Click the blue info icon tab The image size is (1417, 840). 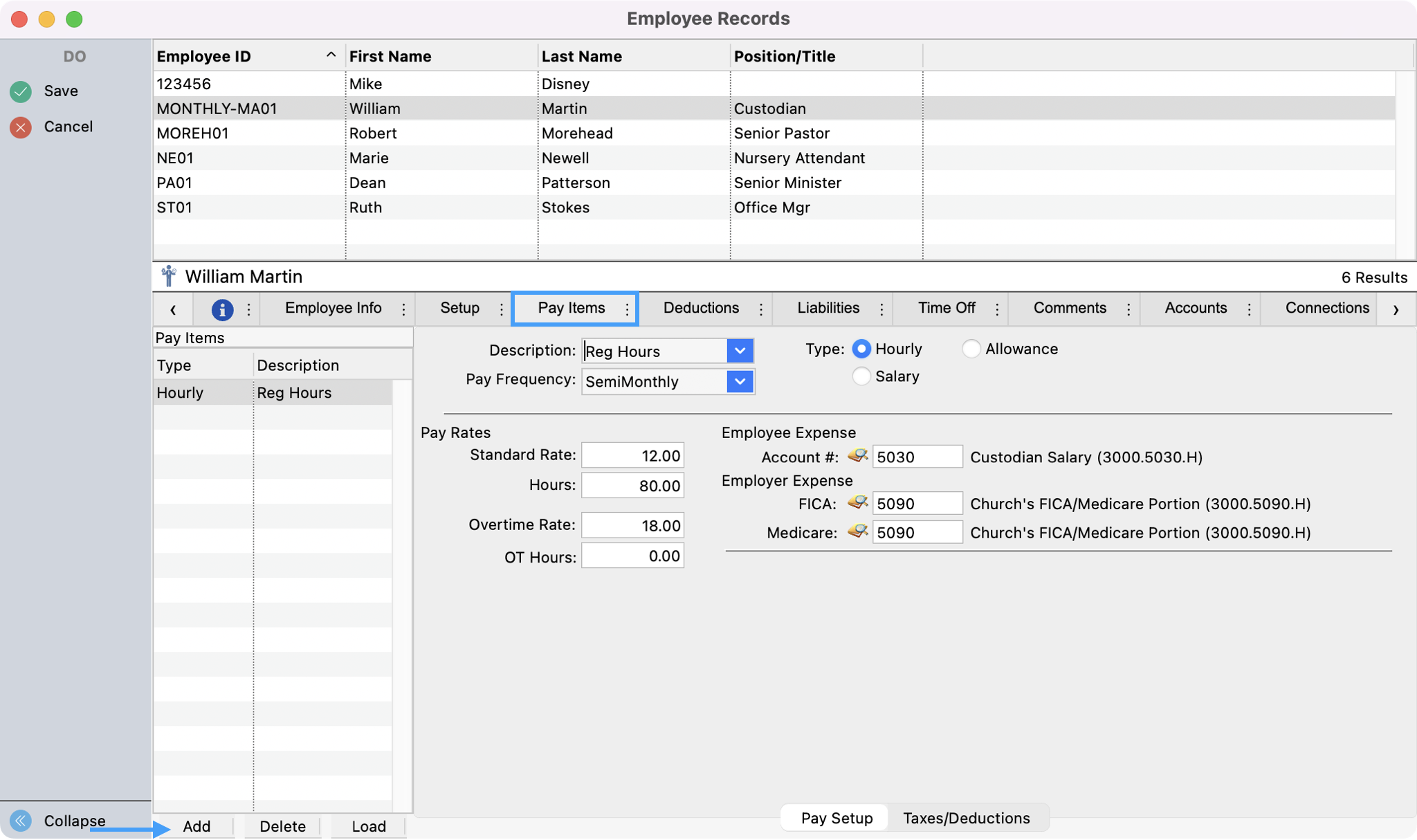[221, 309]
